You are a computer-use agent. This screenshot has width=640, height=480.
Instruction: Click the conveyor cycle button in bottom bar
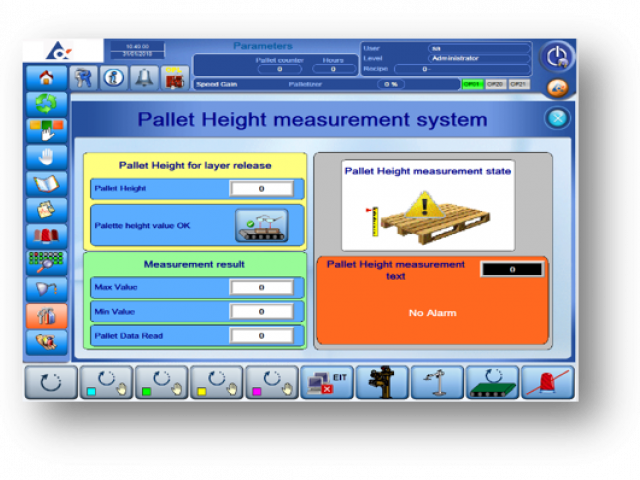(x=492, y=383)
